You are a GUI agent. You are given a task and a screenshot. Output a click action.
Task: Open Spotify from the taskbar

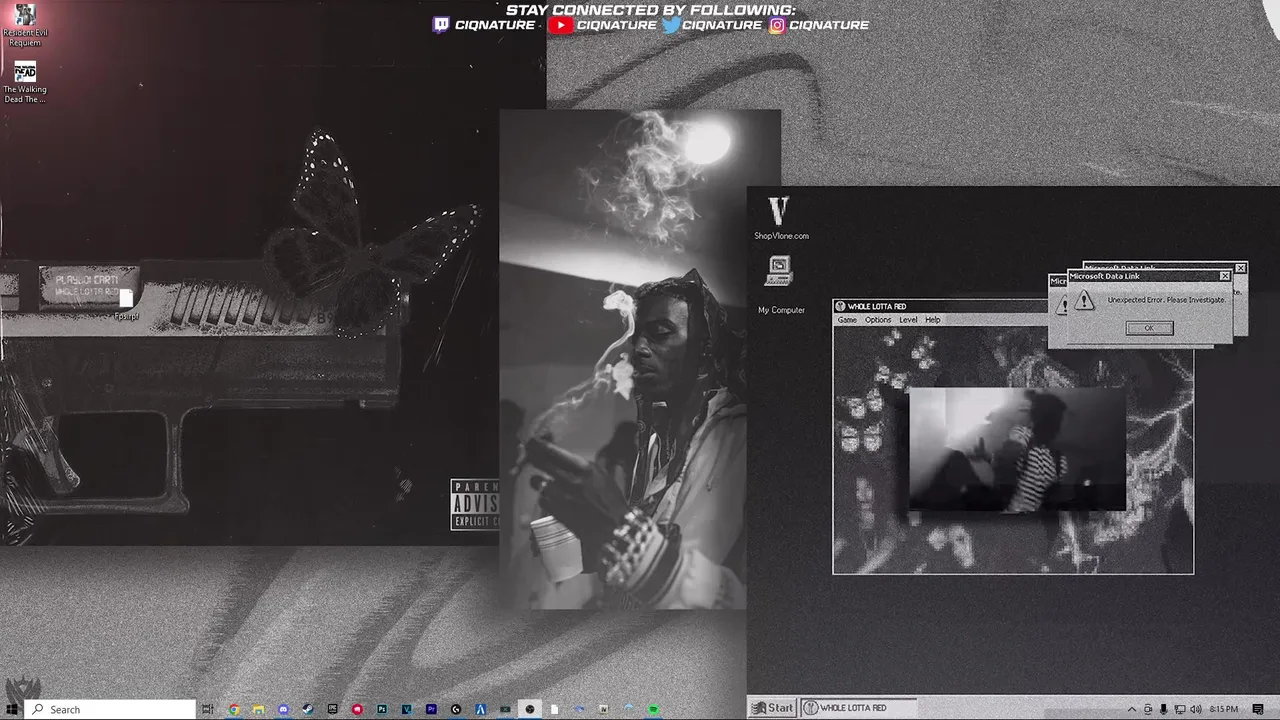653,709
